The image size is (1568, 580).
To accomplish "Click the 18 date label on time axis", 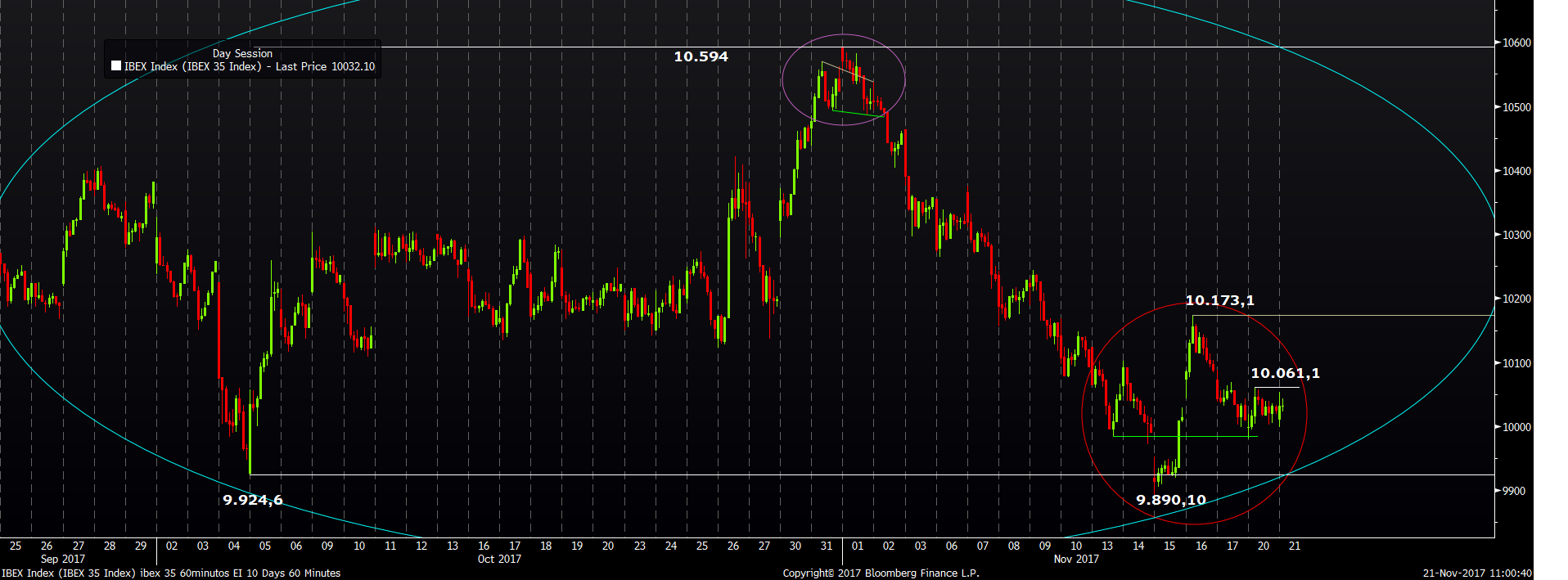I will point(546,546).
